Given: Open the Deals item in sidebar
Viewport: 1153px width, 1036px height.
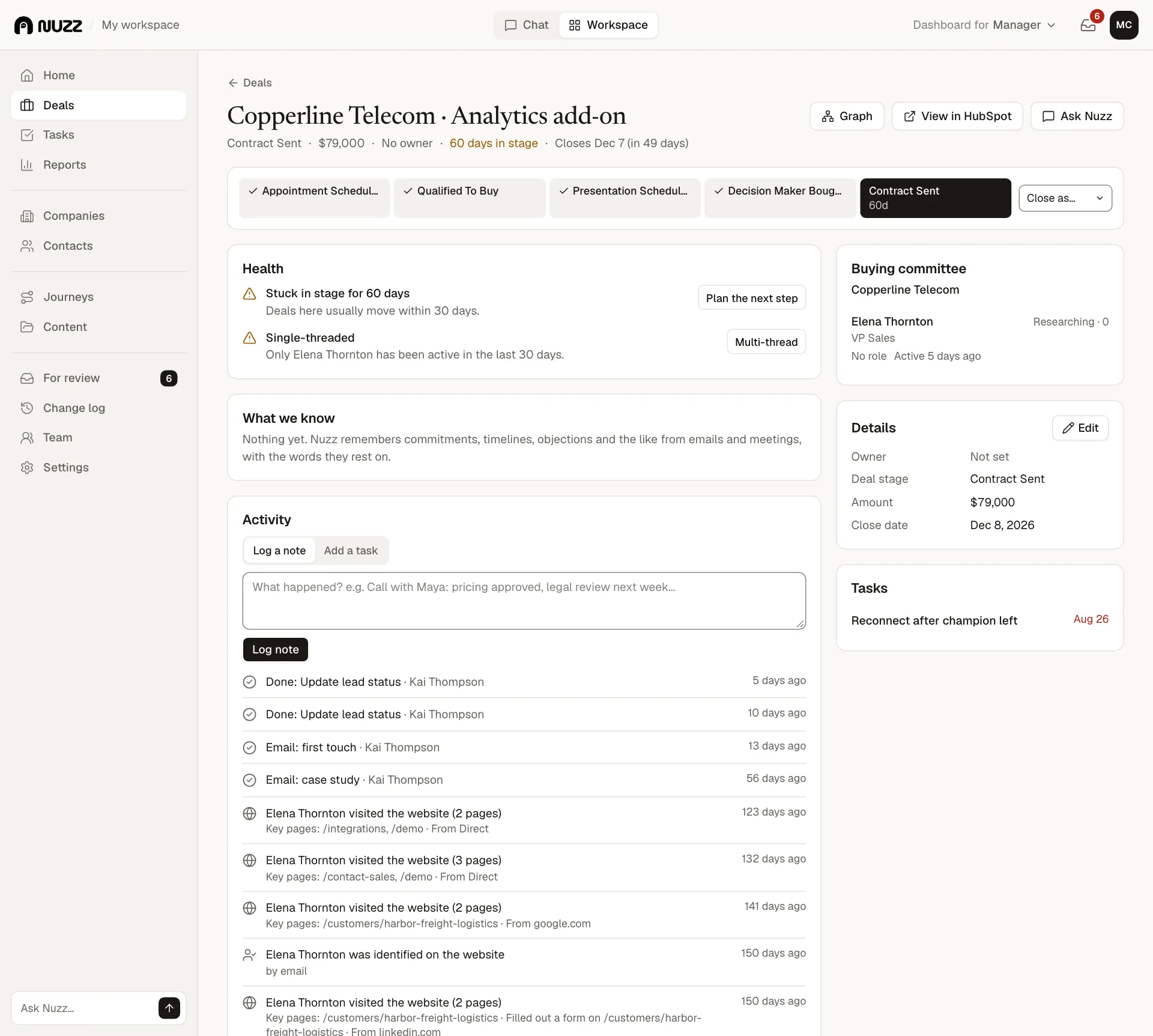Looking at the screenshot, I should (98, 105).
